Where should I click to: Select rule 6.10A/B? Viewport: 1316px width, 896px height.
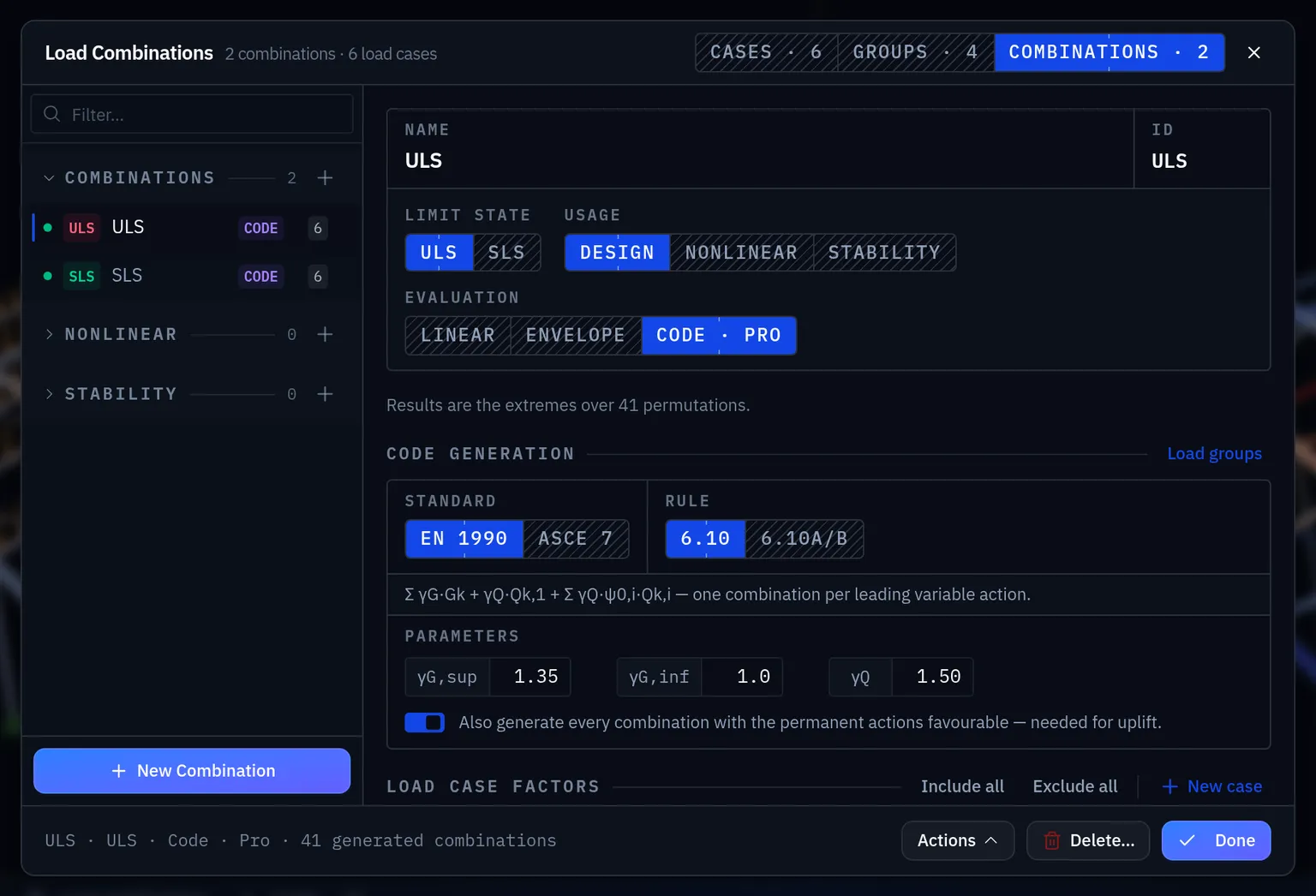pyautogui.click(x=805, y=539)
